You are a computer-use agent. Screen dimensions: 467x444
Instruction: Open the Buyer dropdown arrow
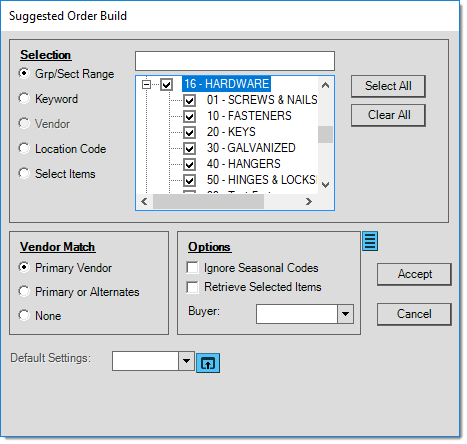pos(345,314)
